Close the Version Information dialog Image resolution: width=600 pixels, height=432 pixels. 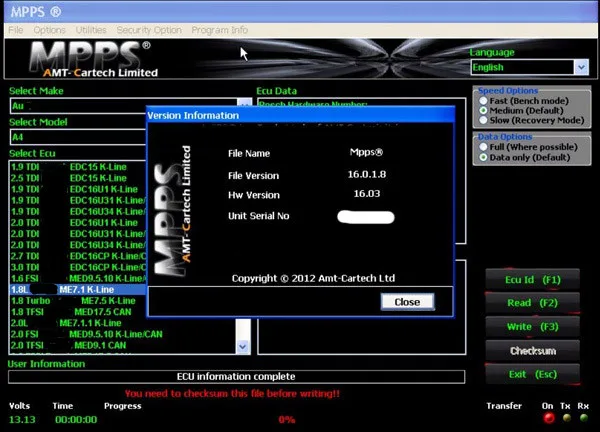(x=407, y=302)
